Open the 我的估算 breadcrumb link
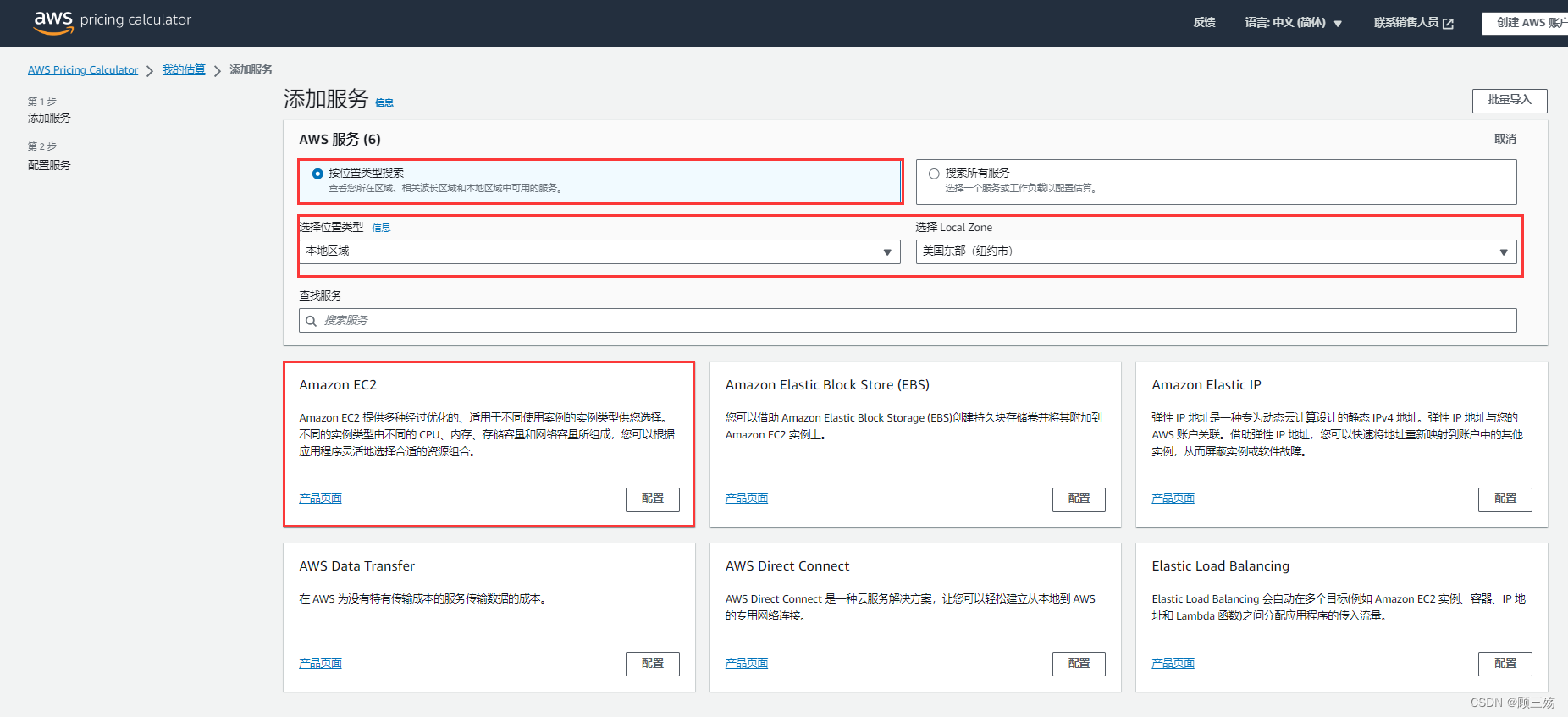Image resolution: width=1568 pixels, height=717 pixels. [x=184, y=70]
